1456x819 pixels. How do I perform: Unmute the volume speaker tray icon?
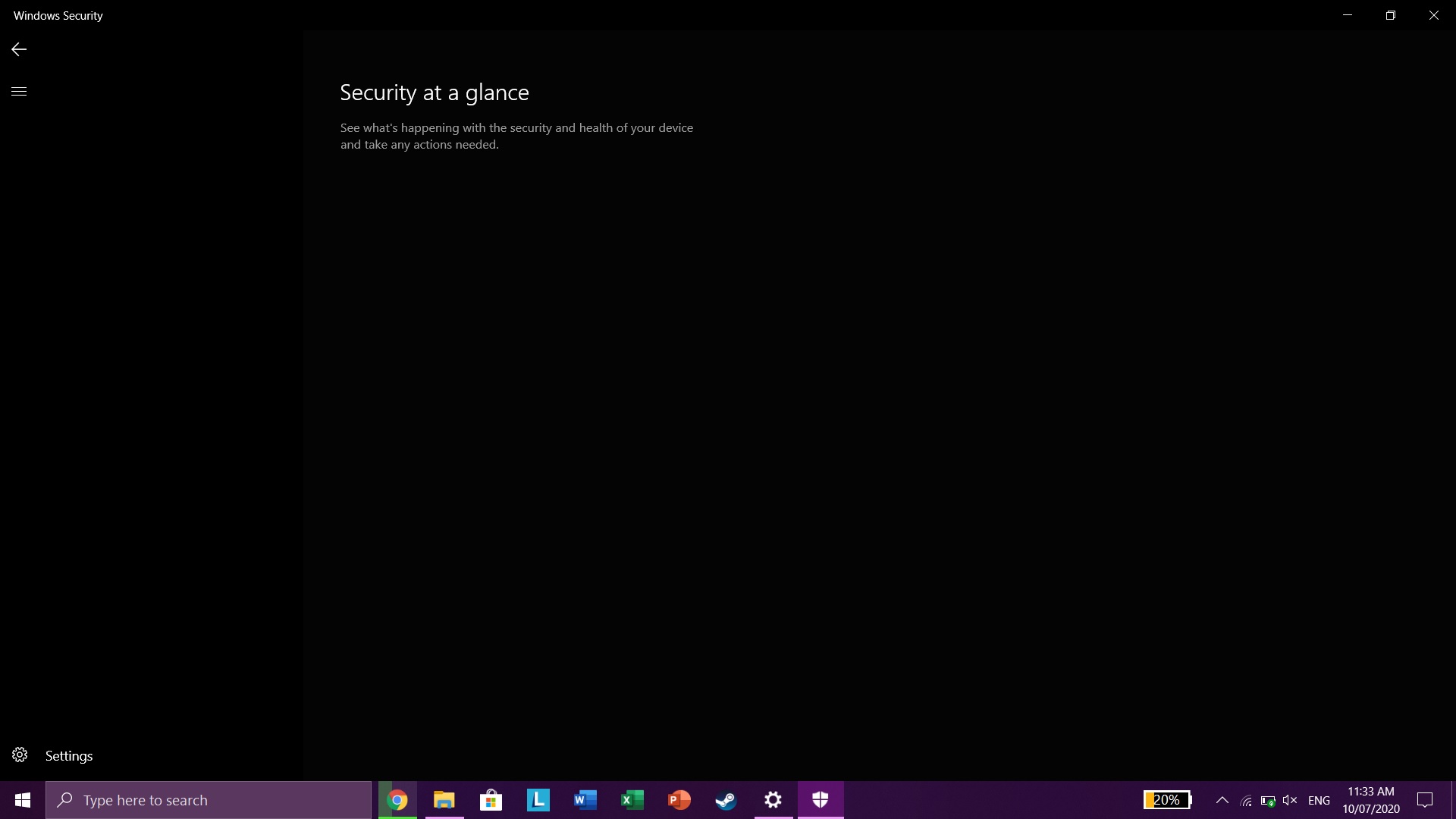1290,800
